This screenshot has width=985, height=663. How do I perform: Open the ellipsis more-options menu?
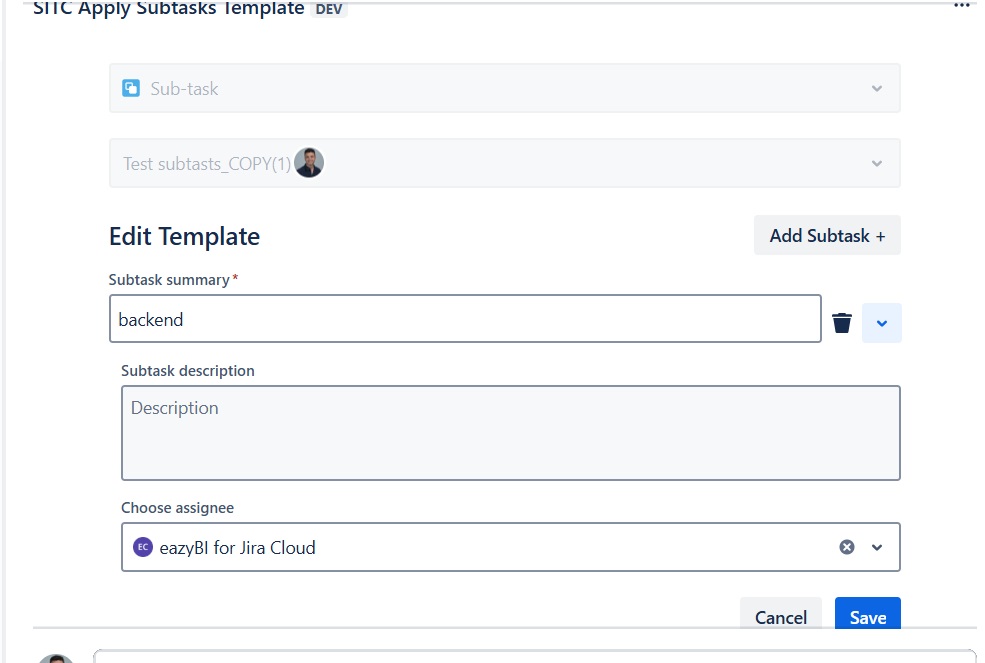pyautogui.click(x=961, y=5)
